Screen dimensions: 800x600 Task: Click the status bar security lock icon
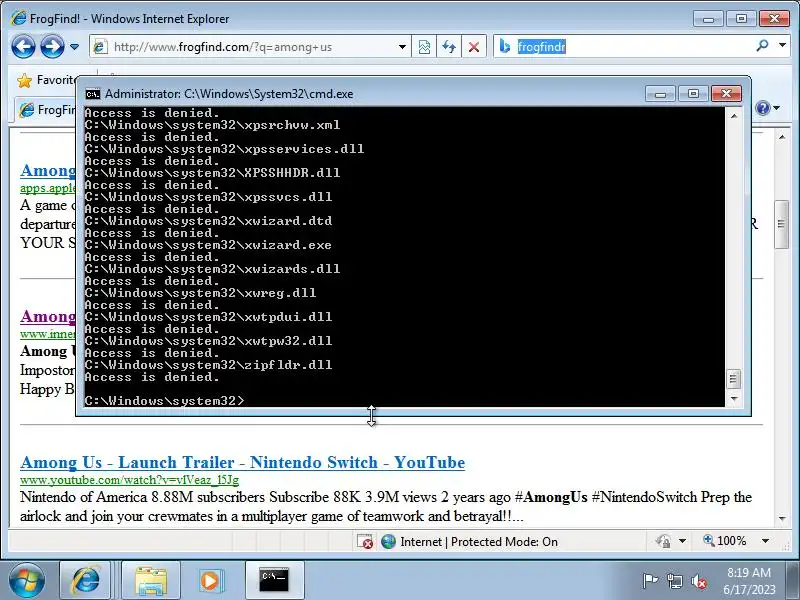point(663,541)
